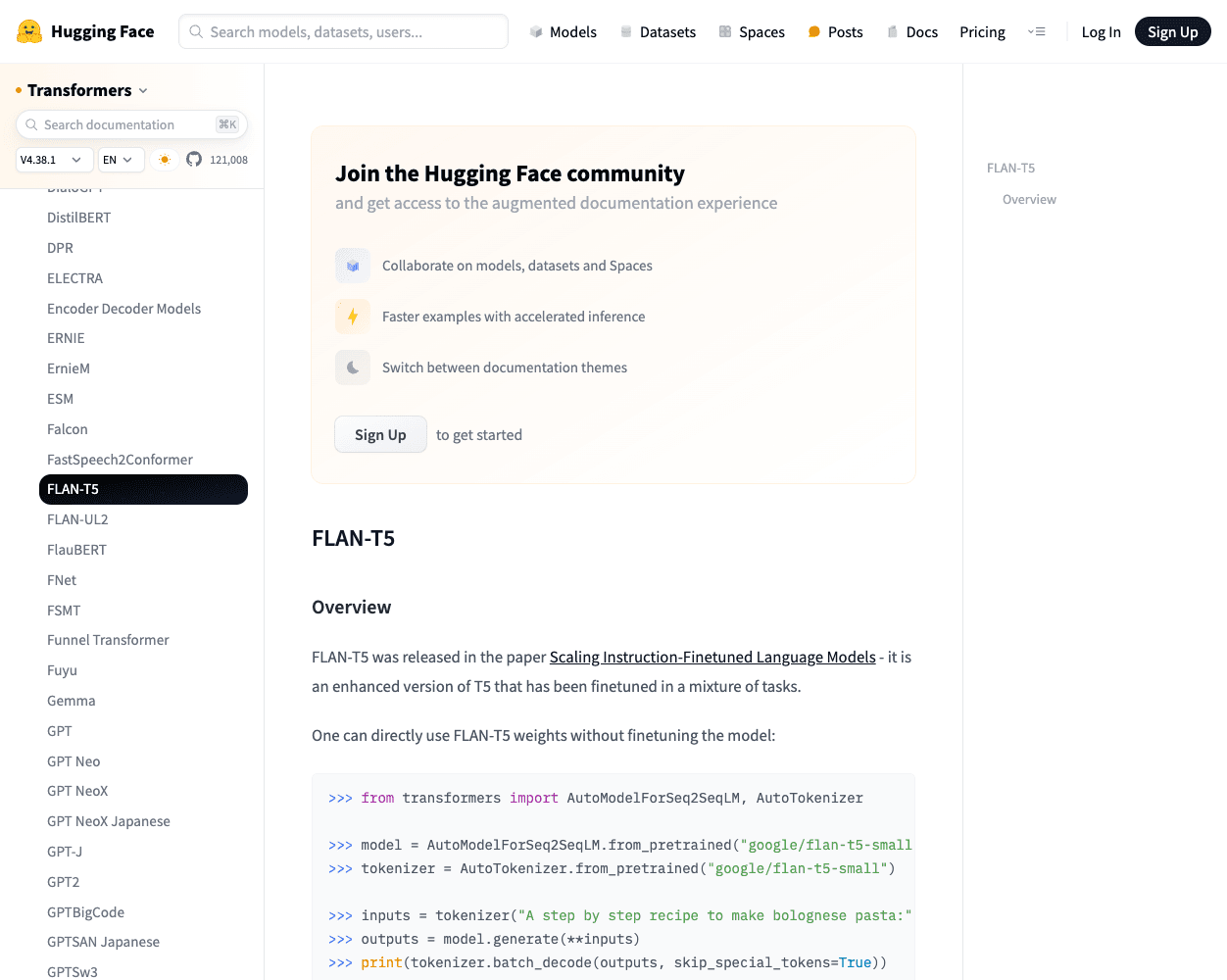
Task: Open Falcon docs in sidebar
Action: 68,429
